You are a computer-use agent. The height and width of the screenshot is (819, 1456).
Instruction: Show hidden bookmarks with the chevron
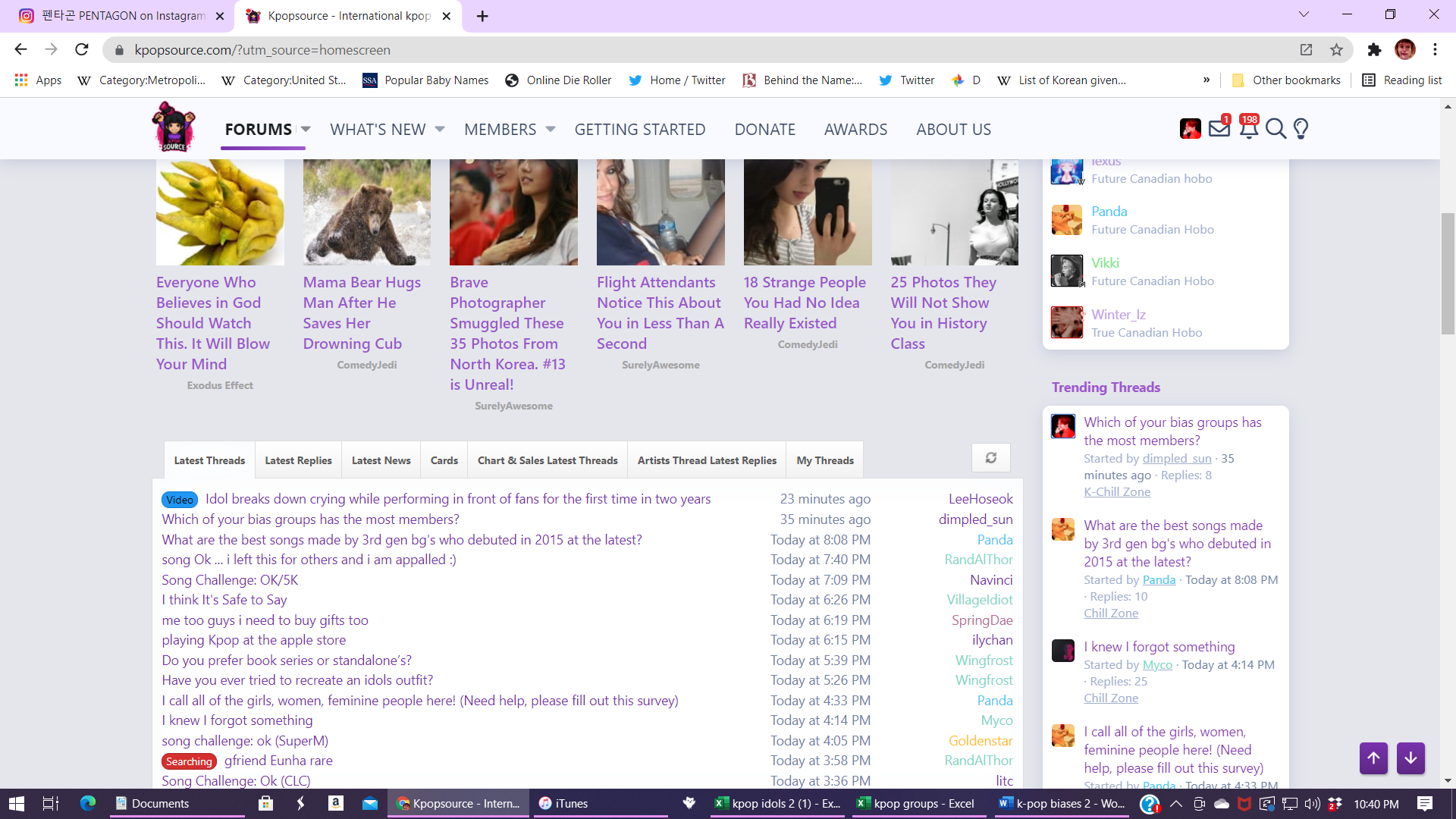click(x=1207, y=80)
